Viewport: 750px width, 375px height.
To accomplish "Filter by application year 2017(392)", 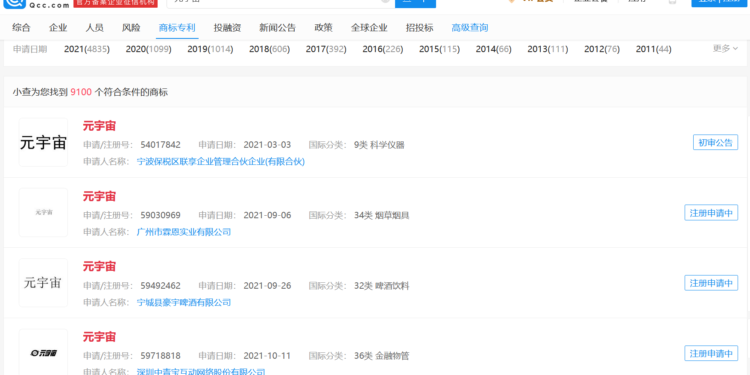I will 326,49.
